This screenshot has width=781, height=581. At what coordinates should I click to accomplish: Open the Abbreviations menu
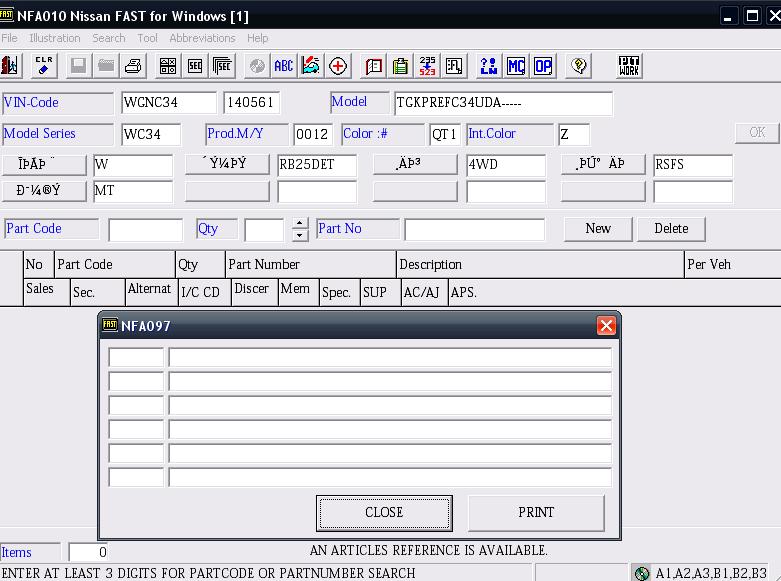[x=202, y=38]
